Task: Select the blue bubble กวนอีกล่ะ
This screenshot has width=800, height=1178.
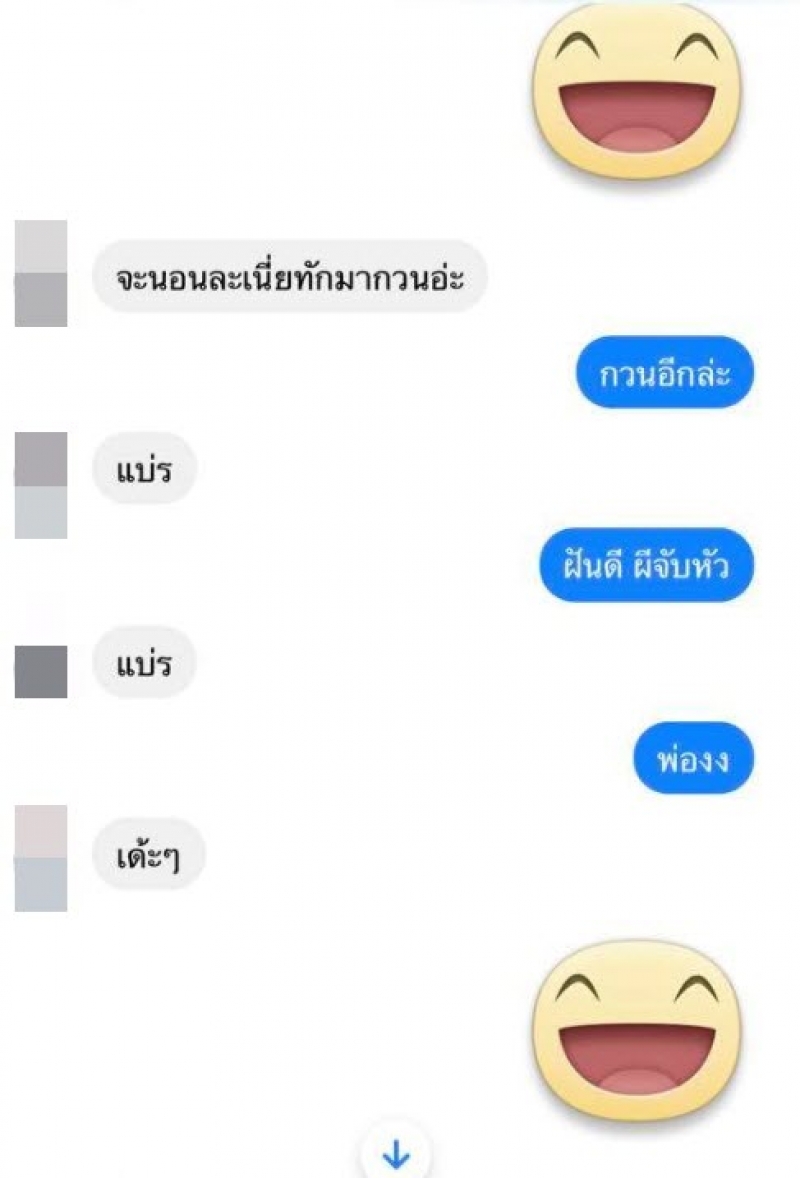Action: (665, 373)
